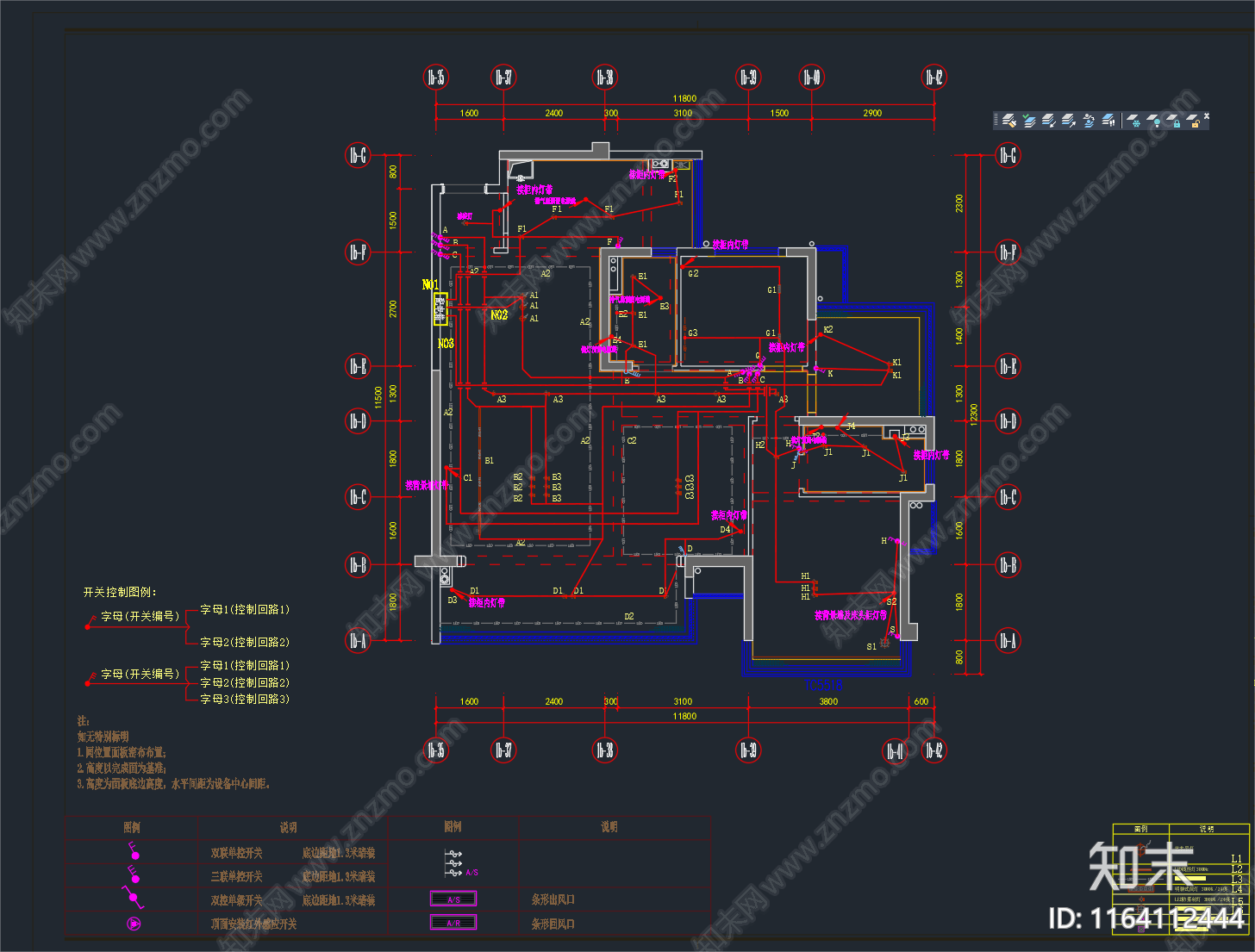Viewport: 1255px width, 952px height.
Task: Click the Layer Match icon in floating toolbar
Action: (1009, 121)
